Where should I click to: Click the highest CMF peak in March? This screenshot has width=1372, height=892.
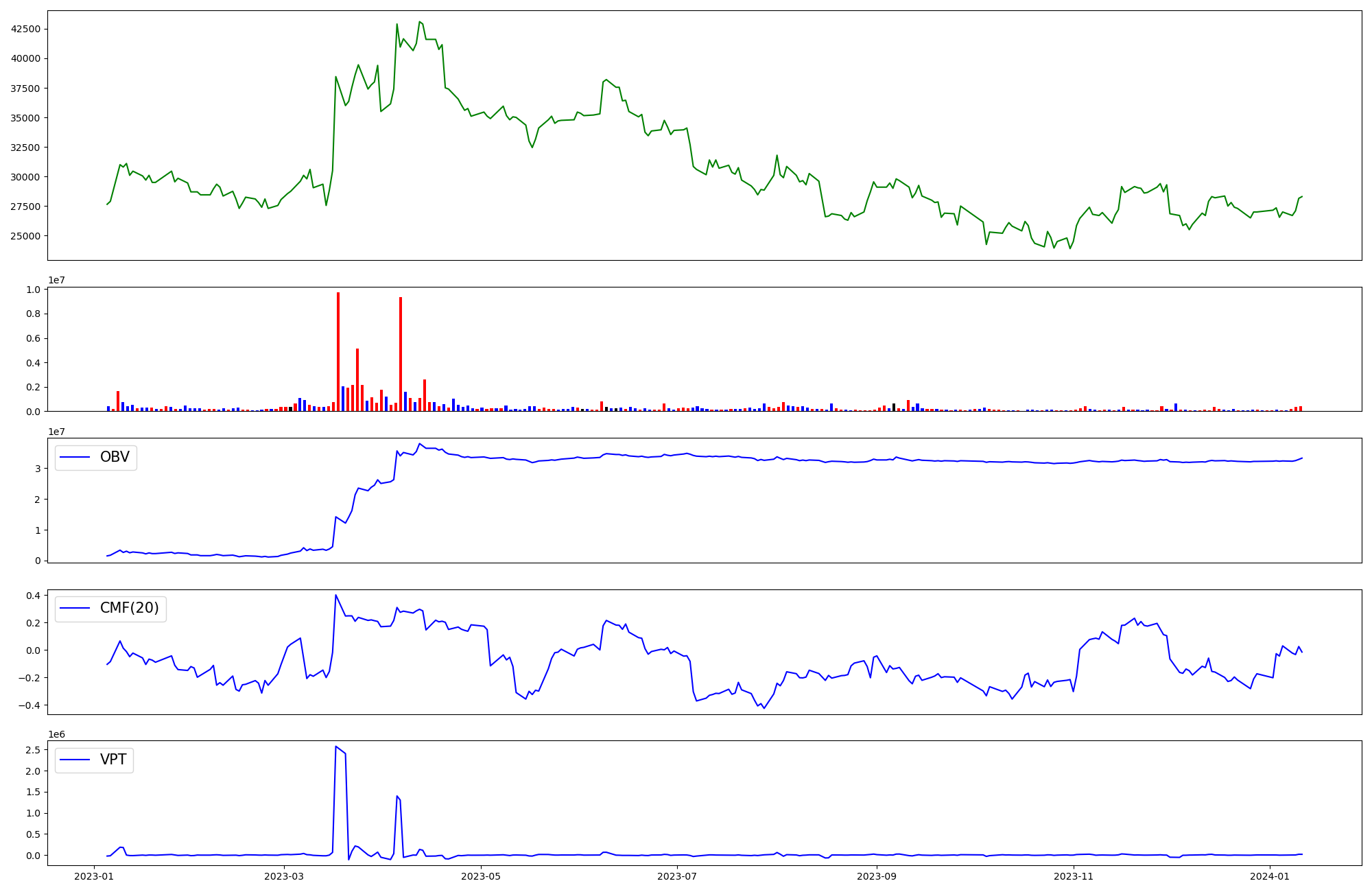coord(335,596)
